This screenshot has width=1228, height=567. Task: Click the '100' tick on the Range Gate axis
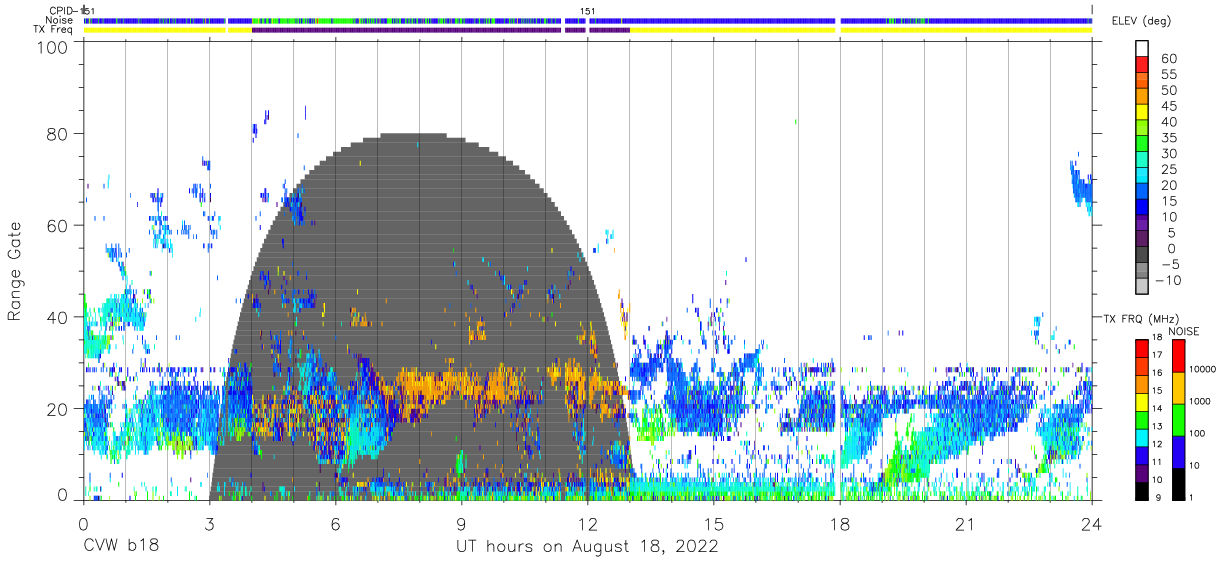click(x=54, y=46)
